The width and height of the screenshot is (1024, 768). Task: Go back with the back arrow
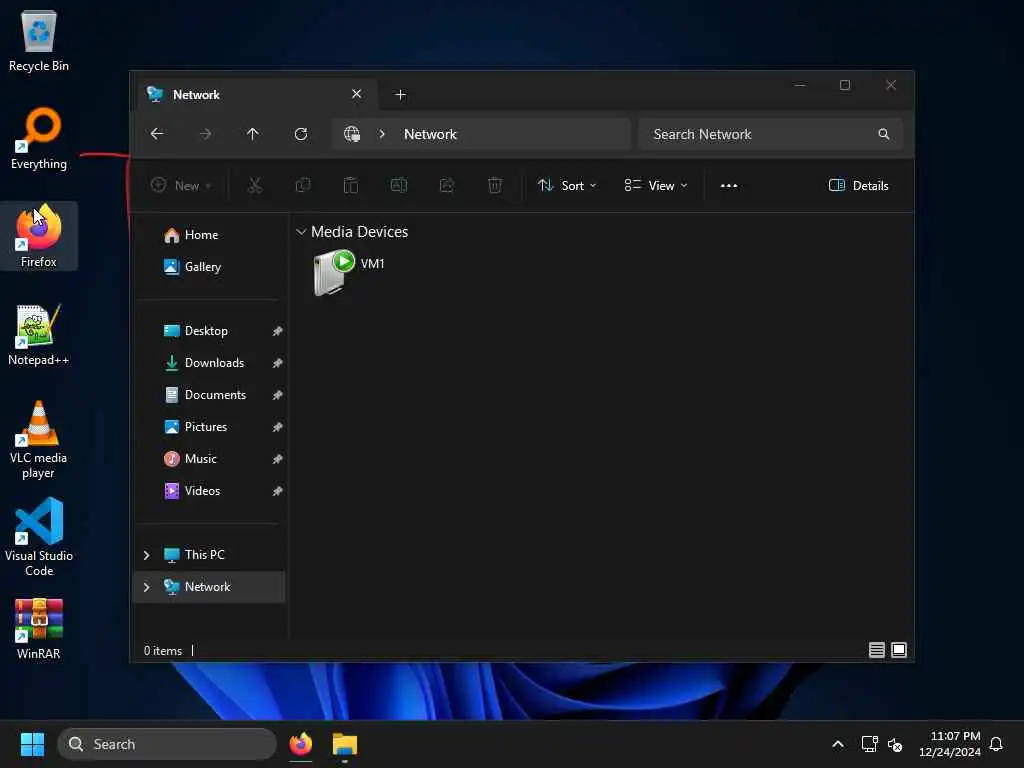pyautogui.click(x=157, y=134)
